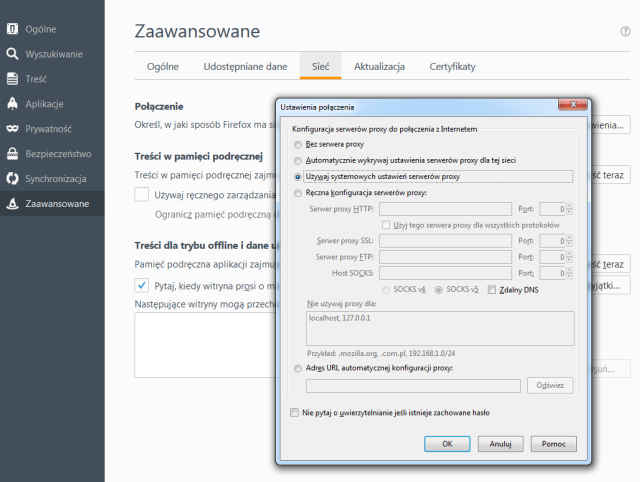640x482 pixels.
Task: Check Nie pytaj o uwierzytelnianie option
Action: point(294,412)
